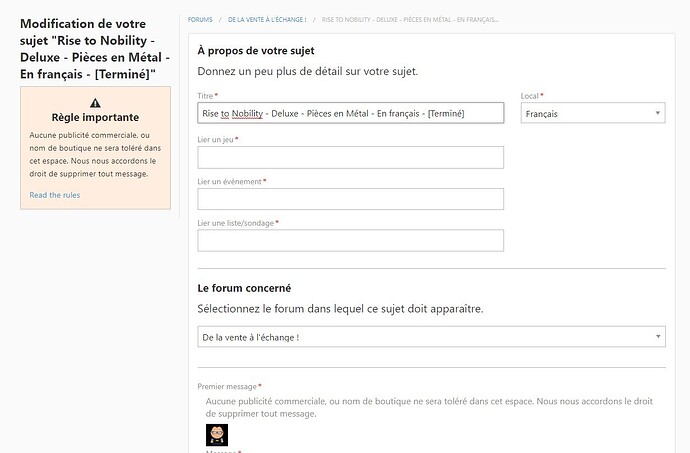The width and height of the screenshot is (690, 453).
Task: Click the 'Rise to Nobility' breadcrumb item
Action: [x=410, y=20]
